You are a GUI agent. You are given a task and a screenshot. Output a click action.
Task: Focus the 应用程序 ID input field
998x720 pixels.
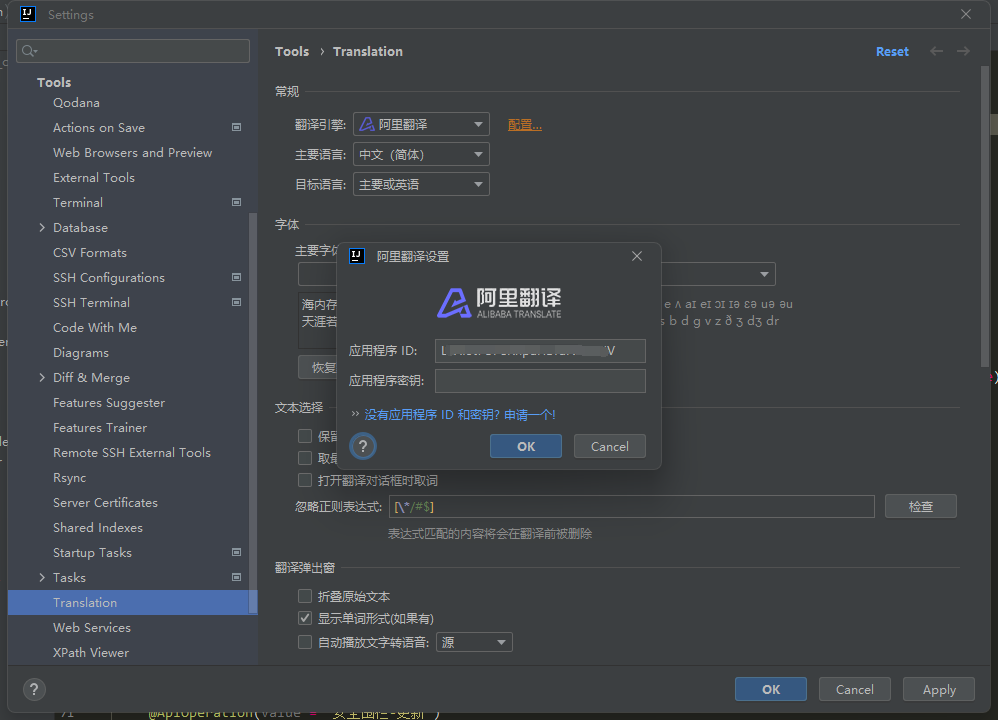[540, 351]
